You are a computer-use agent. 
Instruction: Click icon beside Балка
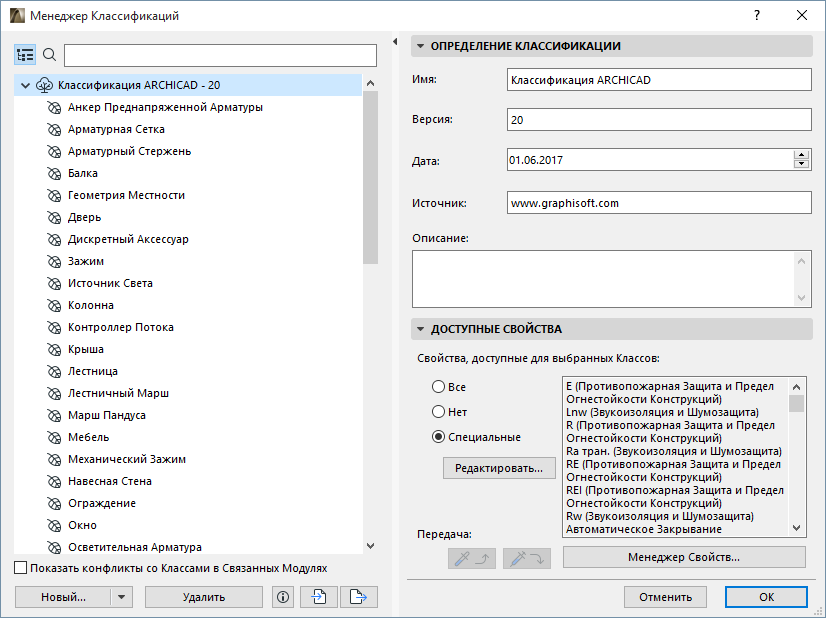click(x=54, y=173)
